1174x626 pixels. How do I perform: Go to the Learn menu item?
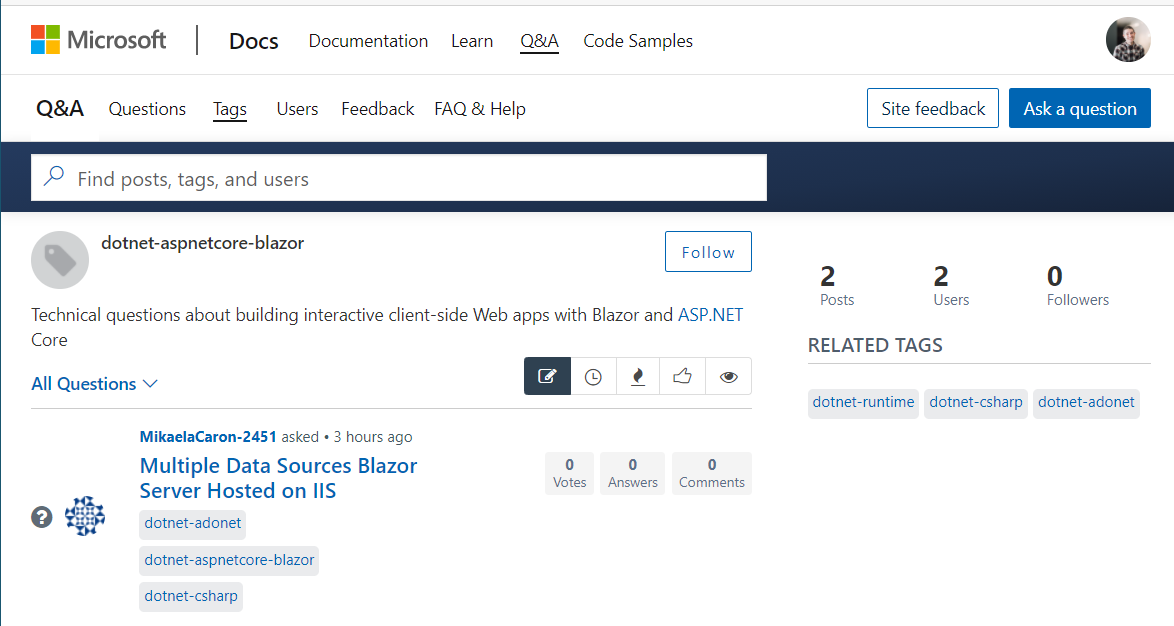(x=472, y=40)
